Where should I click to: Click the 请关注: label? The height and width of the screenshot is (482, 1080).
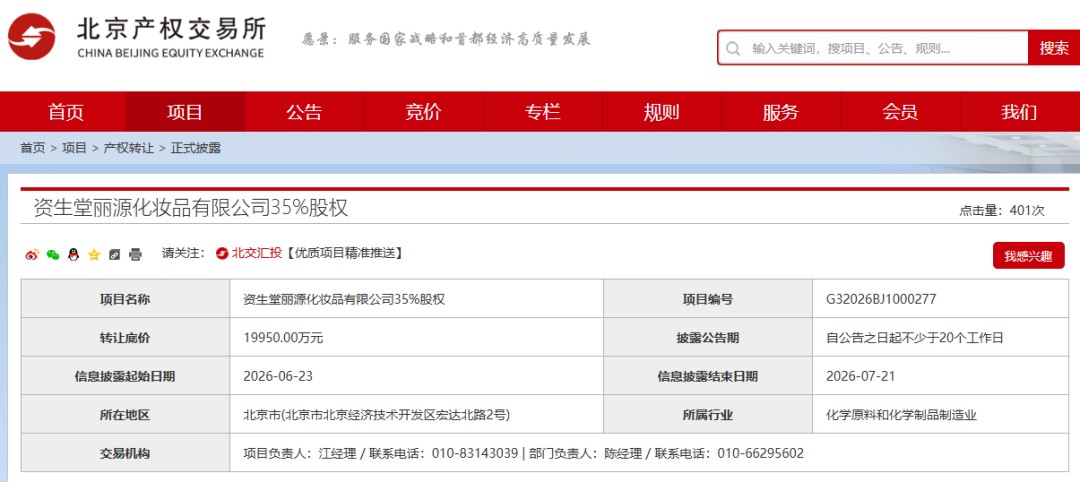[183, 253]
